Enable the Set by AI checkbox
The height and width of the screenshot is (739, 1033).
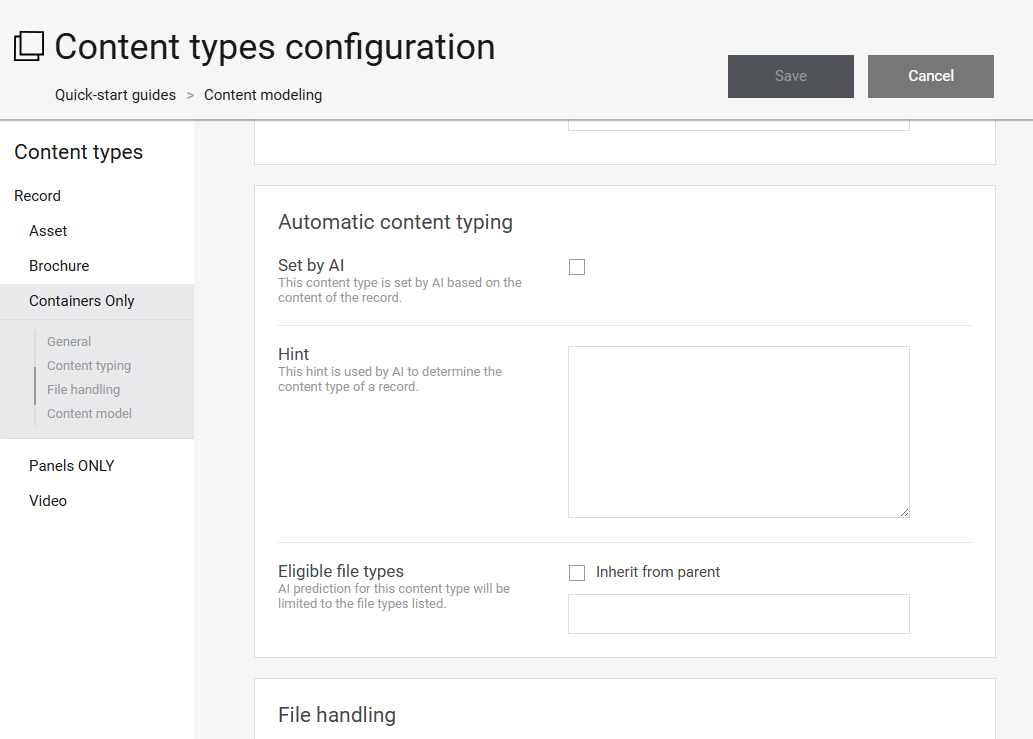(x=577, y=267)
